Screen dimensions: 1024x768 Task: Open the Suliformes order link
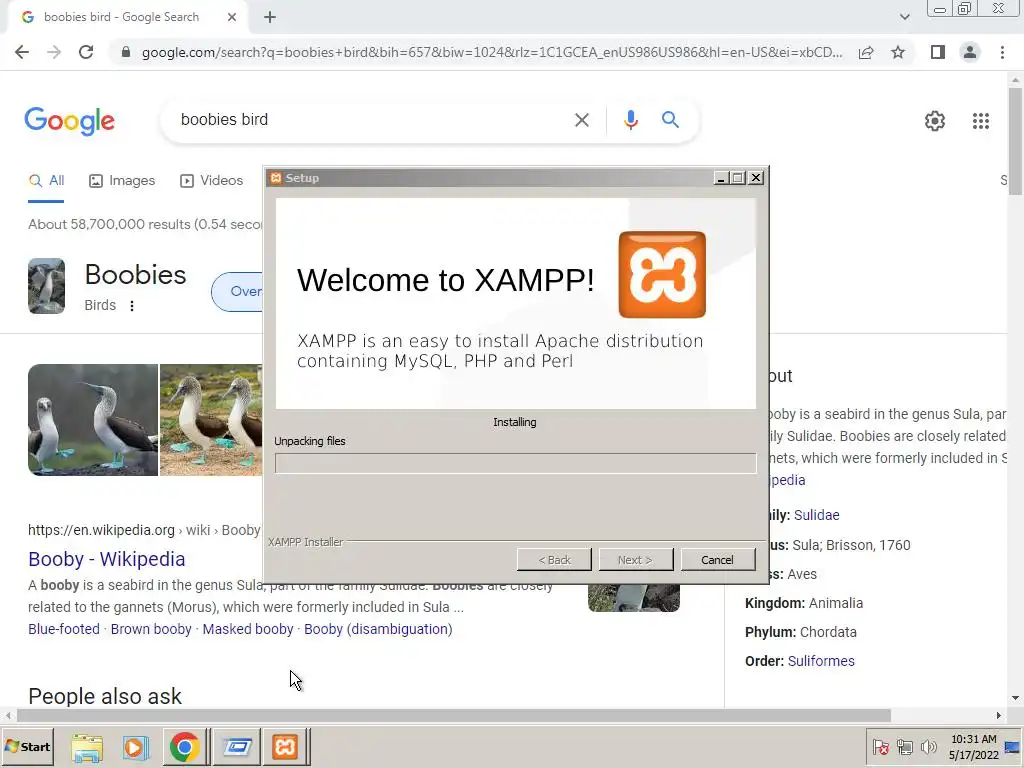(821, 661)
